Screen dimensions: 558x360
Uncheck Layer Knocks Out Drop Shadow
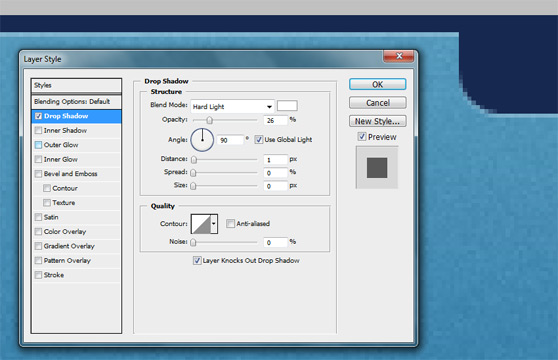click(197, 260)
